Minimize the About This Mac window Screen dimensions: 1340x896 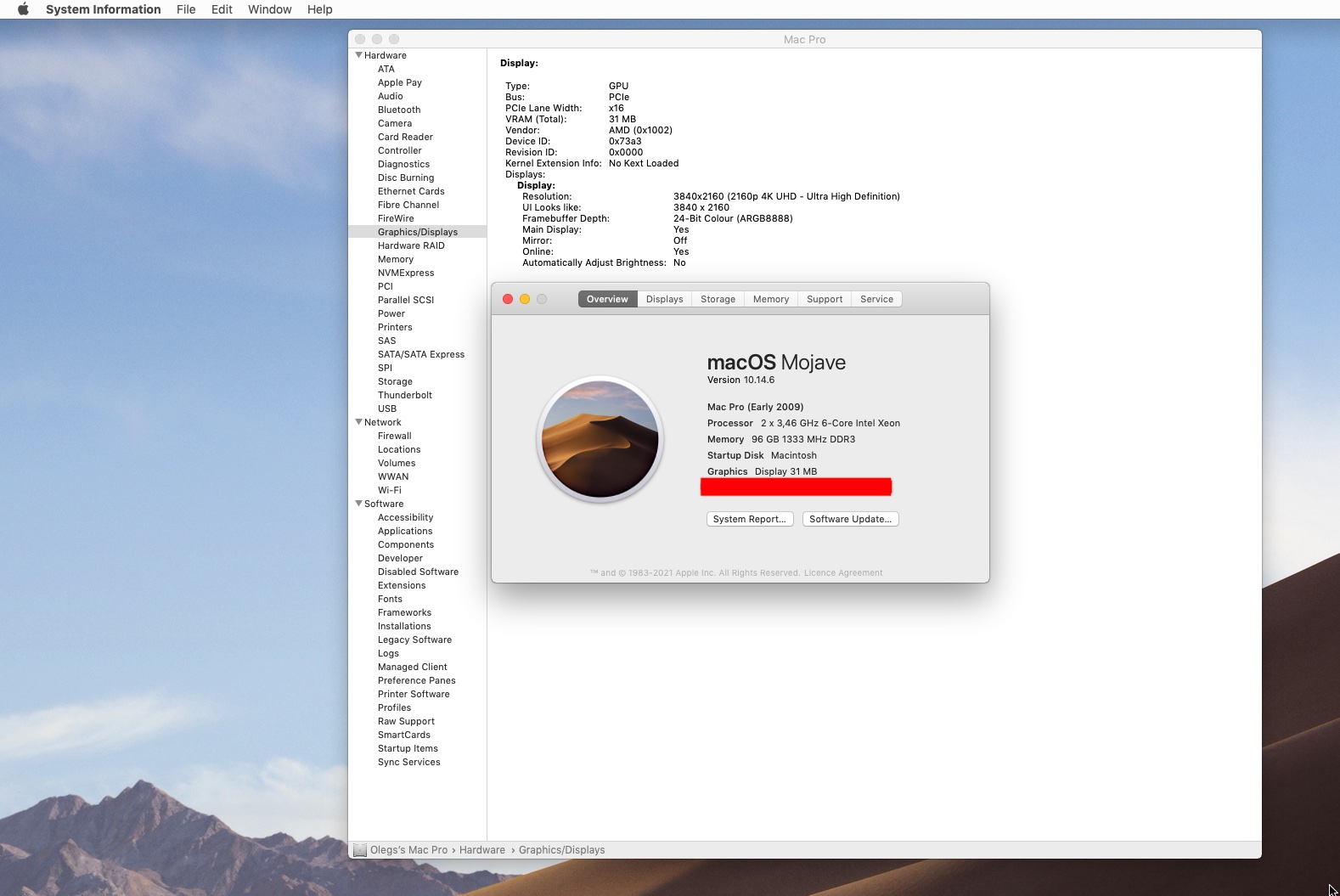[525, 299]
